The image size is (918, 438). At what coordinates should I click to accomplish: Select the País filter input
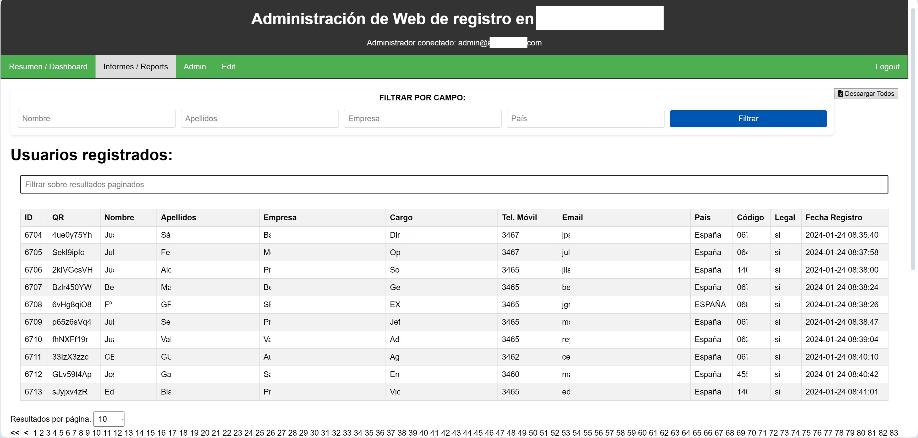coord(585,118)
